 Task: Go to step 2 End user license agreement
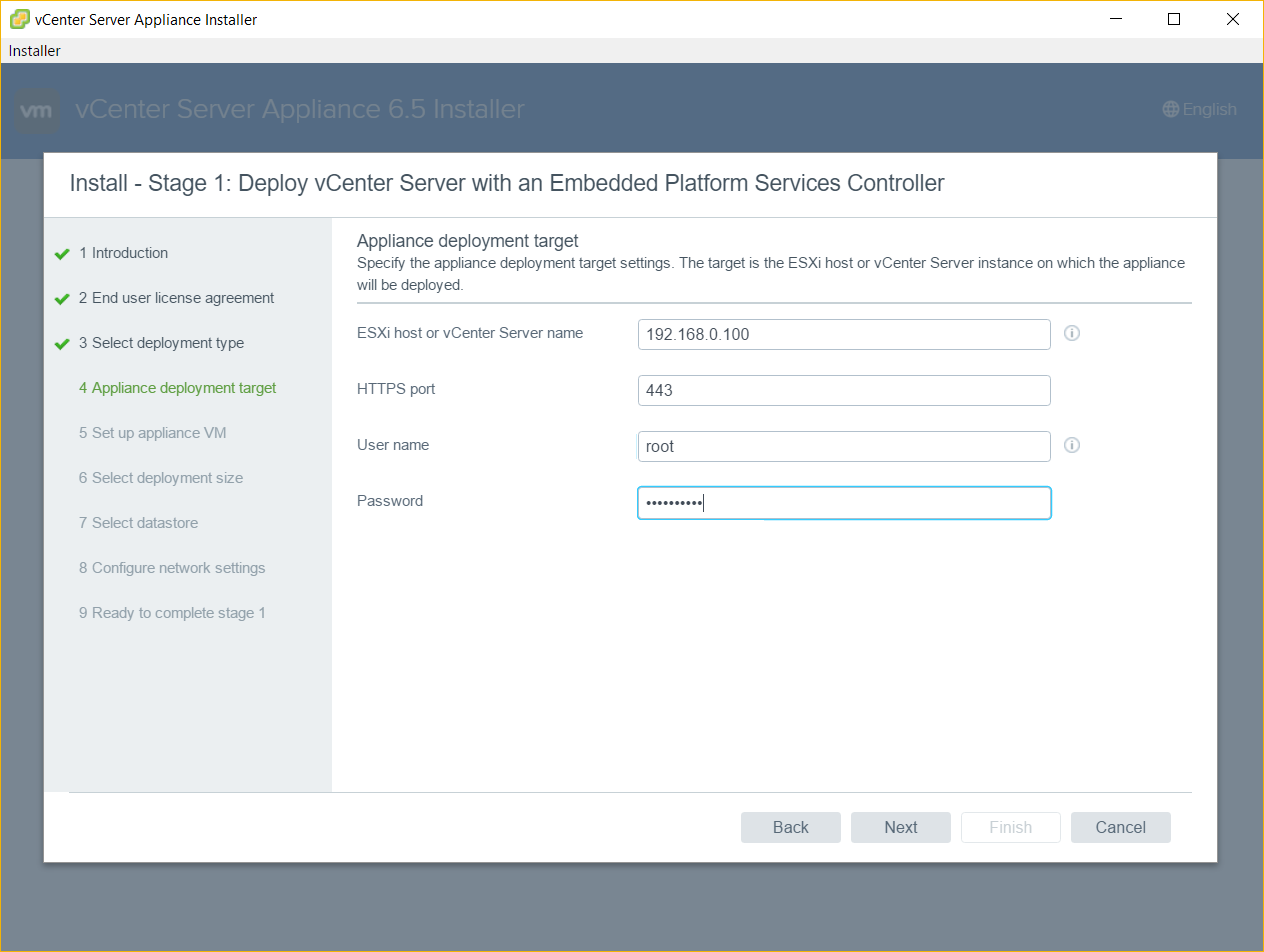pos(177,298)
